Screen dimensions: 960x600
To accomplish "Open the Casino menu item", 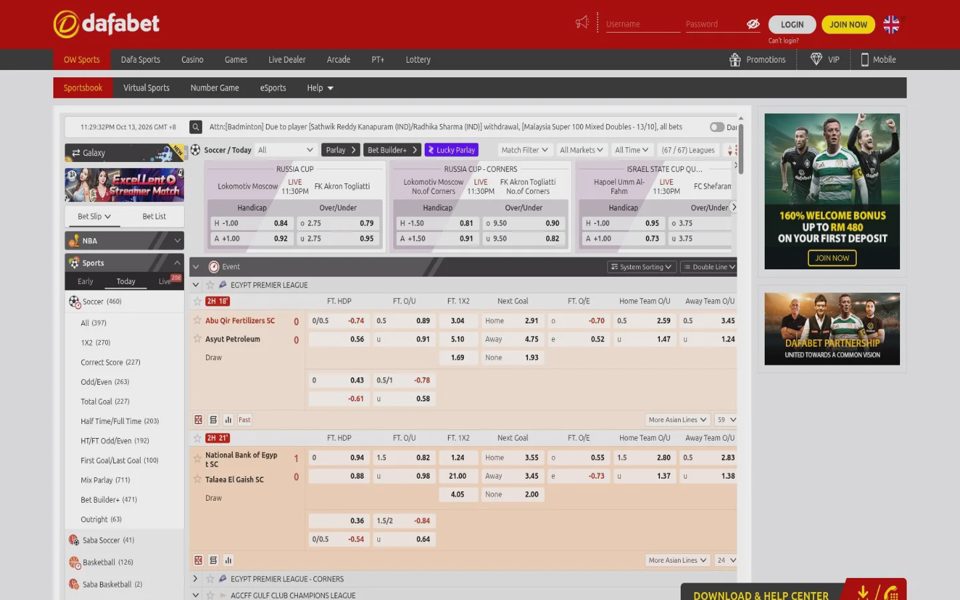I will pos(192,59).
